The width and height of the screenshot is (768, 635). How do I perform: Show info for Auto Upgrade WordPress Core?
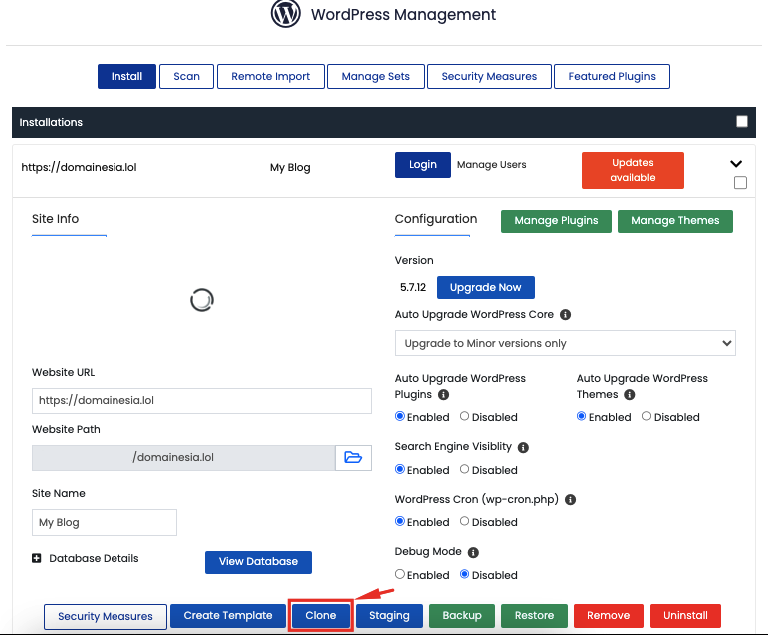pos(565,315)
